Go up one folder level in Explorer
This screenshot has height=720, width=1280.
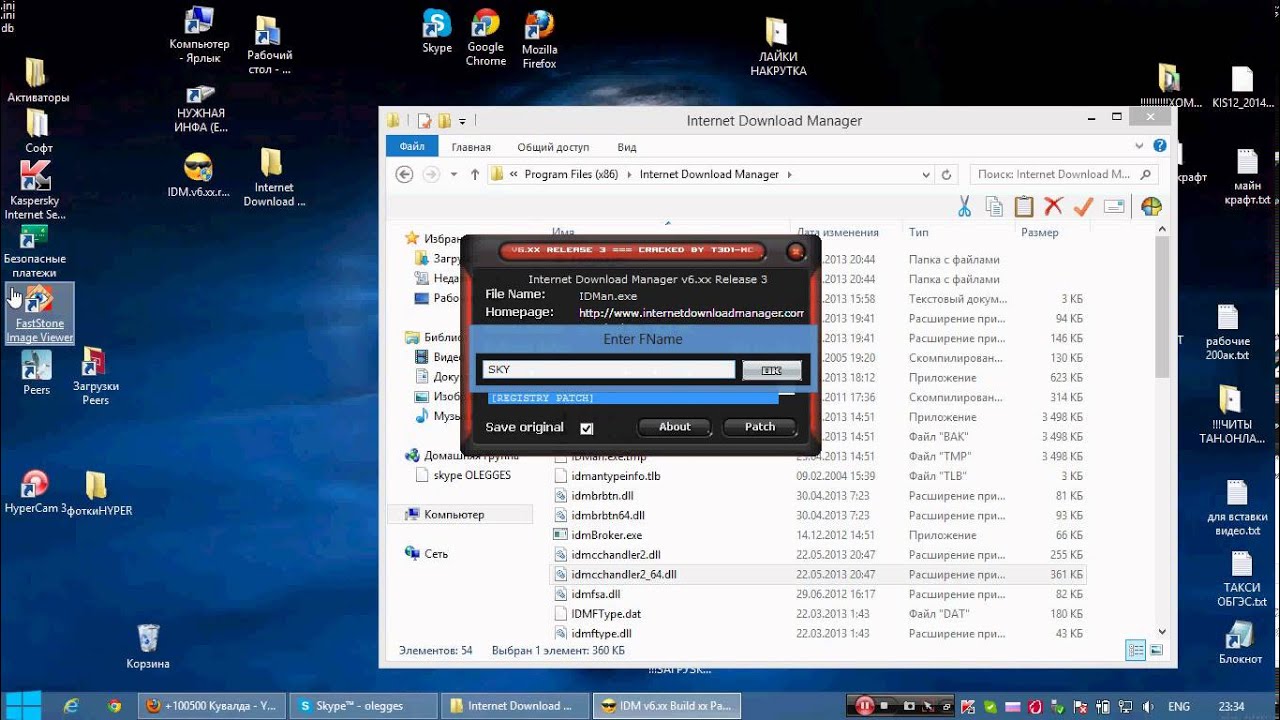click(475, 174)
